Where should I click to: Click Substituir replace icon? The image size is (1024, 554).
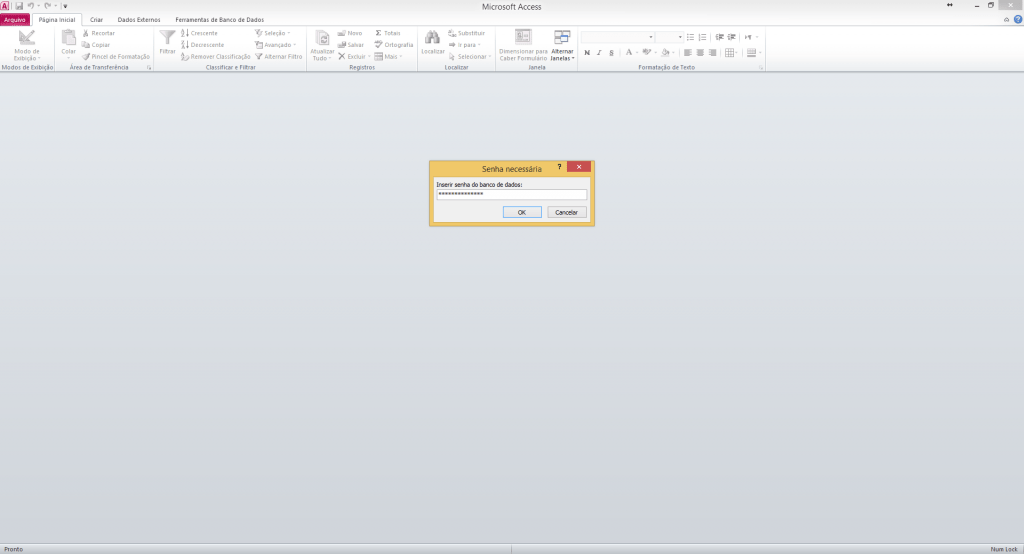click(x=452, y=33)
